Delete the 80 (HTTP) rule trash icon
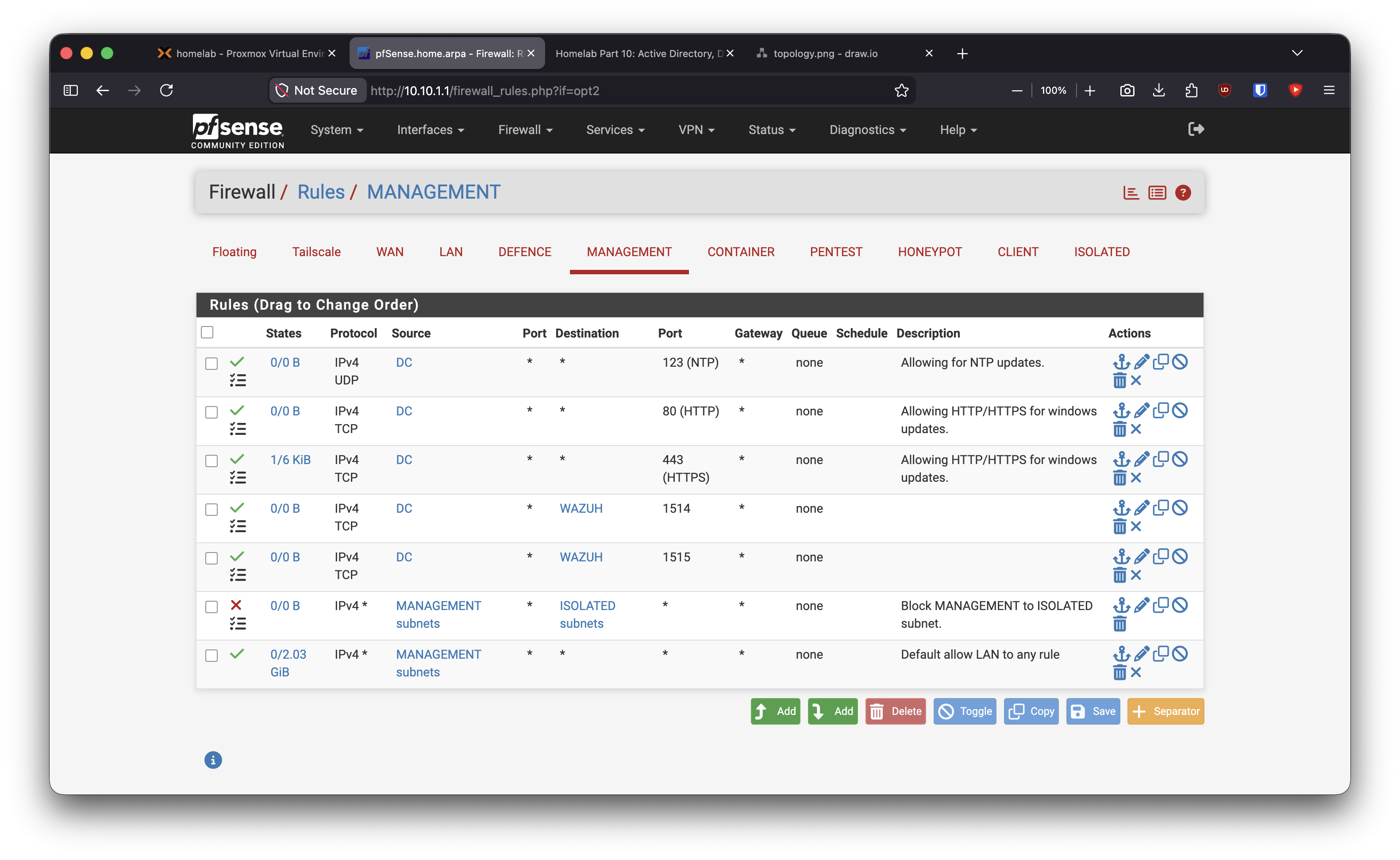This screenshot has width=1400, height=860. [1119, 430]
